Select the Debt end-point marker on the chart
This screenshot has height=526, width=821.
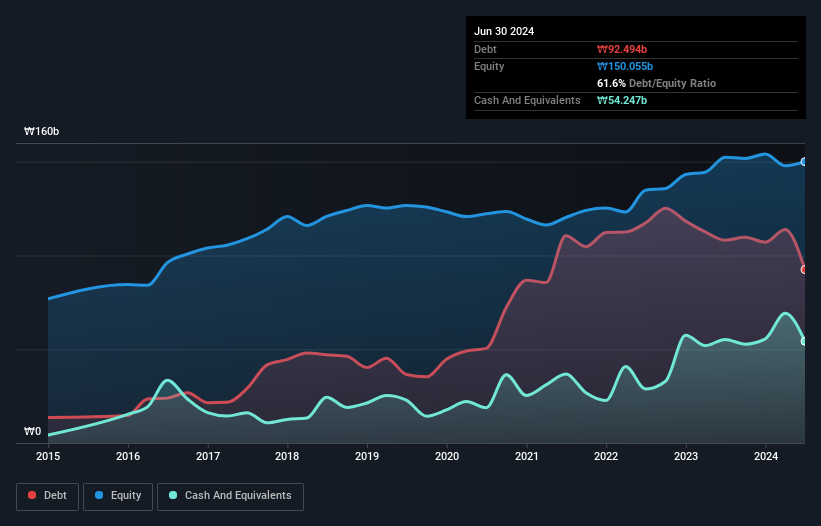point(804,270)
